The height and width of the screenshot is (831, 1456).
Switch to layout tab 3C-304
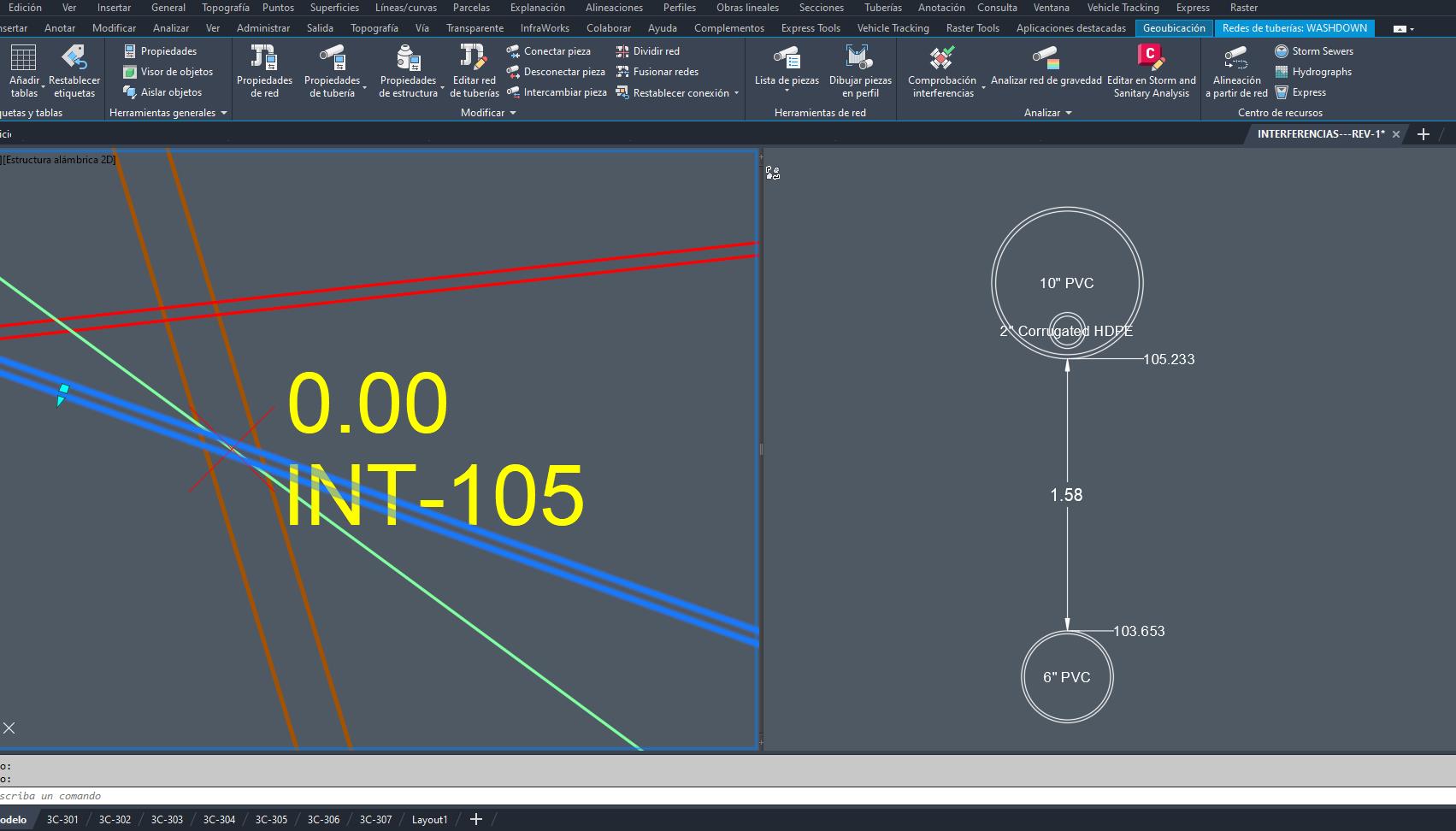[219, 820]
